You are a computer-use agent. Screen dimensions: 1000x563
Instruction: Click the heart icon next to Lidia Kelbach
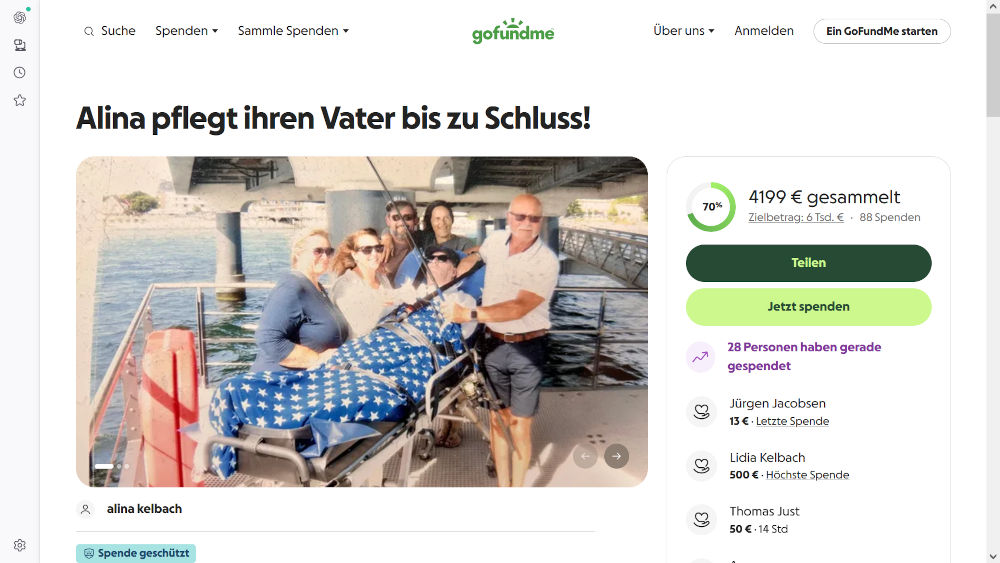(x=702, y=466)
